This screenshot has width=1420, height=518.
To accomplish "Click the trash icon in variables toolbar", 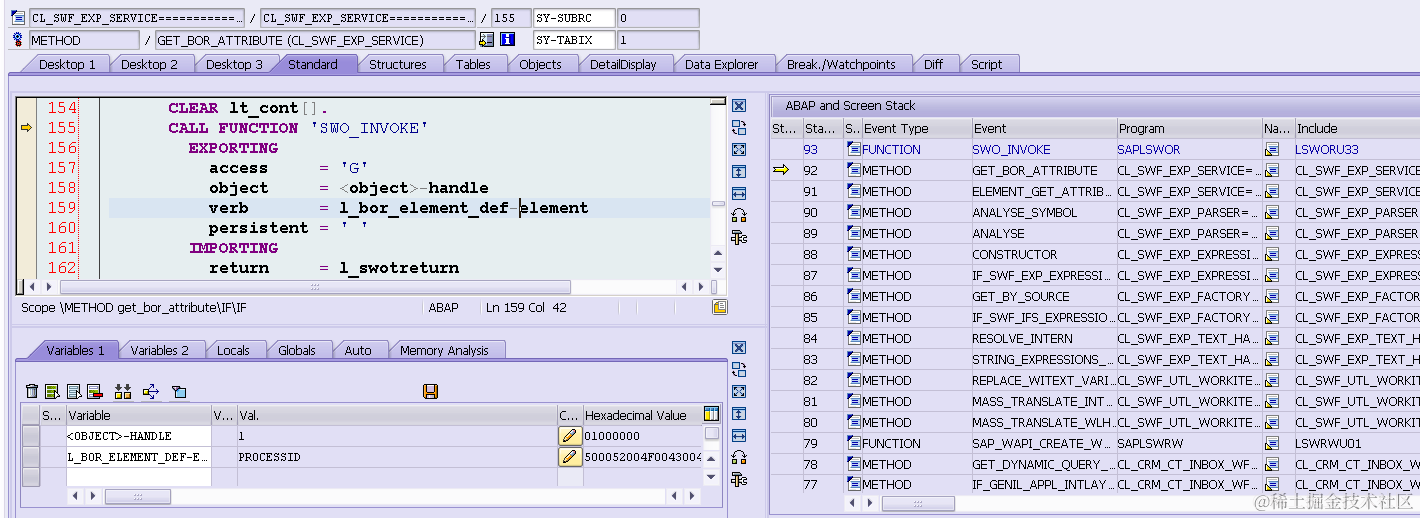I will point(32,391).
